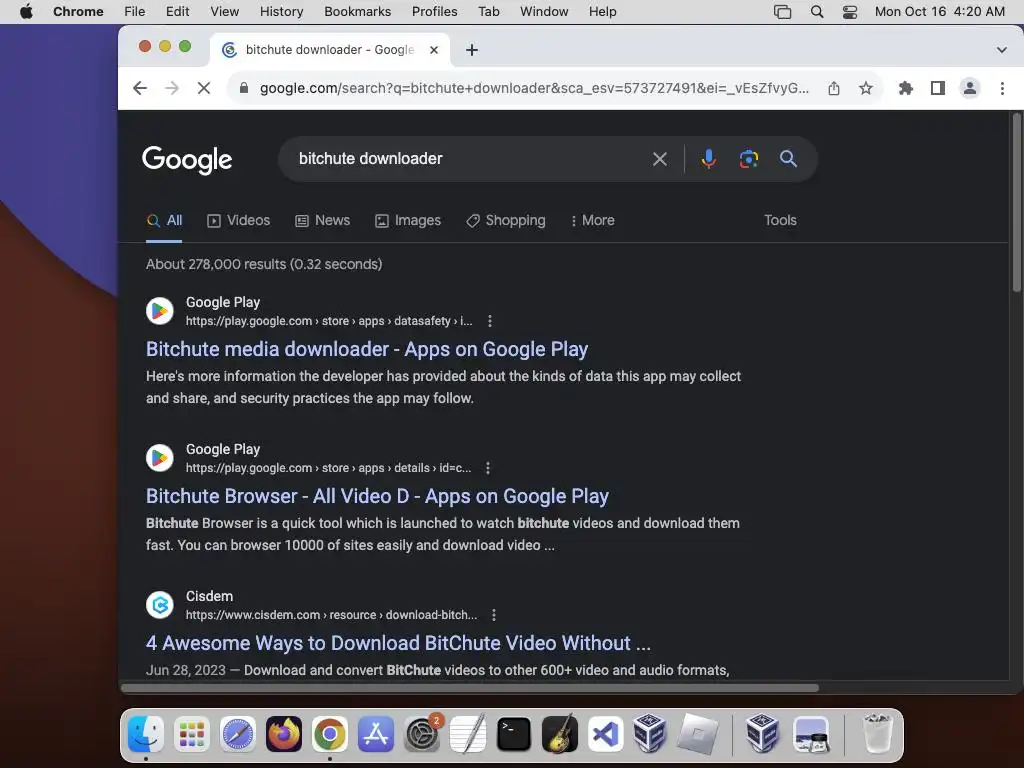The height and width of the screenshot is (768, 1024).
Task: Open 4 Awesome Ways to Download BitChute link
Action: 398,643
